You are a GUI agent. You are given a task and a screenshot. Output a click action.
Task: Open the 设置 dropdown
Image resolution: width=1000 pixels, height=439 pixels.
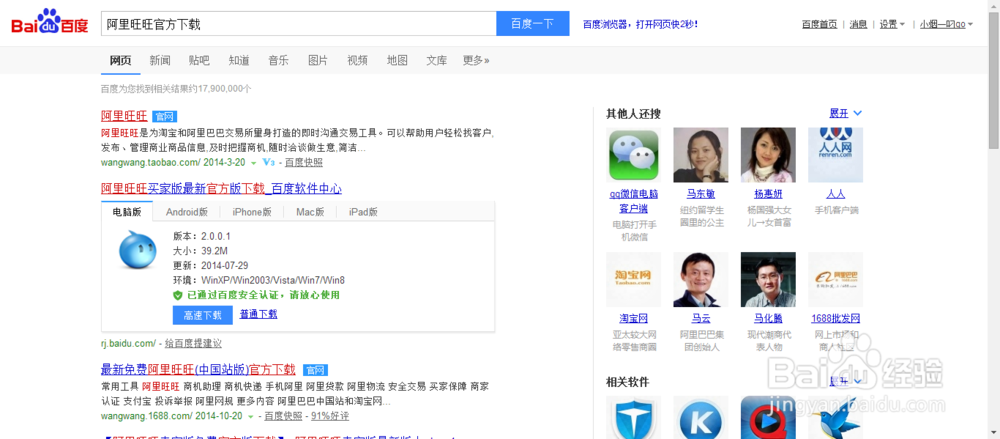click(892, 24)
